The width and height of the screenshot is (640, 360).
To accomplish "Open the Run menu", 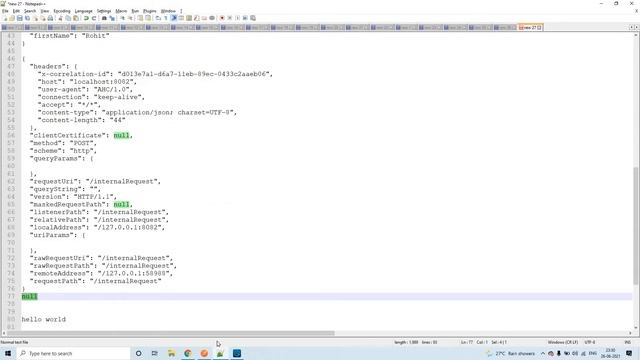I will click(135, 11).
